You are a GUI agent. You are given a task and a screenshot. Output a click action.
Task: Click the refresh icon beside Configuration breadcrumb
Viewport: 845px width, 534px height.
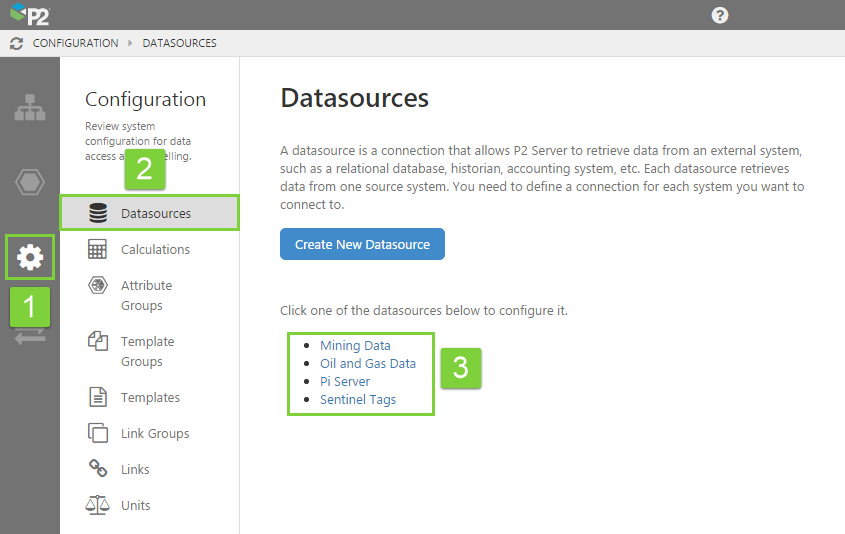click(16, 44)
